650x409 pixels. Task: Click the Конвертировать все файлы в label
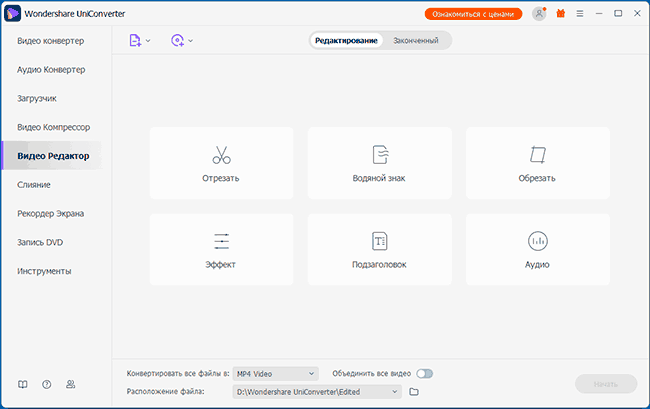pos(178,373)
